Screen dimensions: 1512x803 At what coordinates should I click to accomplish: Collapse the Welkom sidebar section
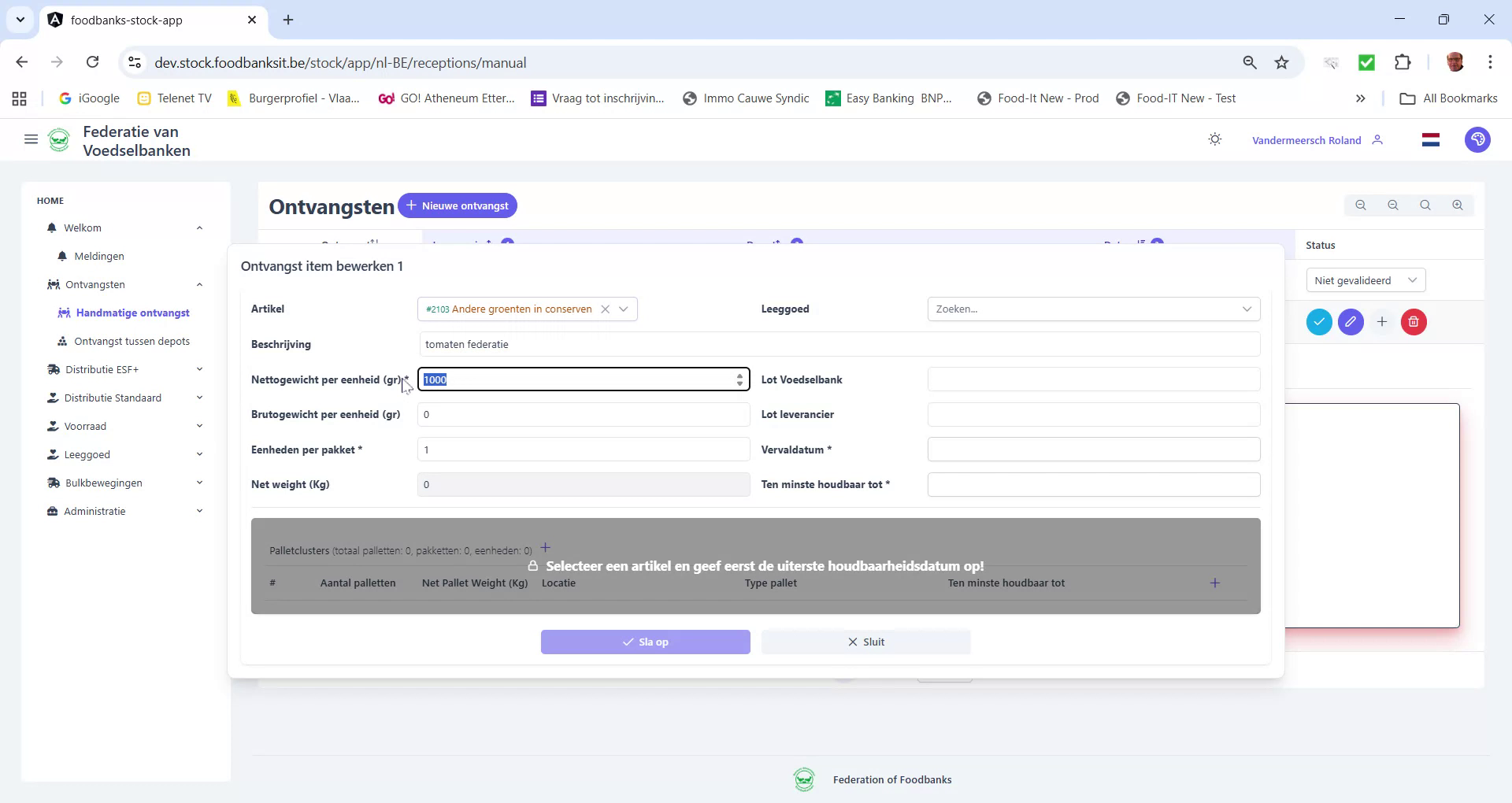click(x=199, y=228)
